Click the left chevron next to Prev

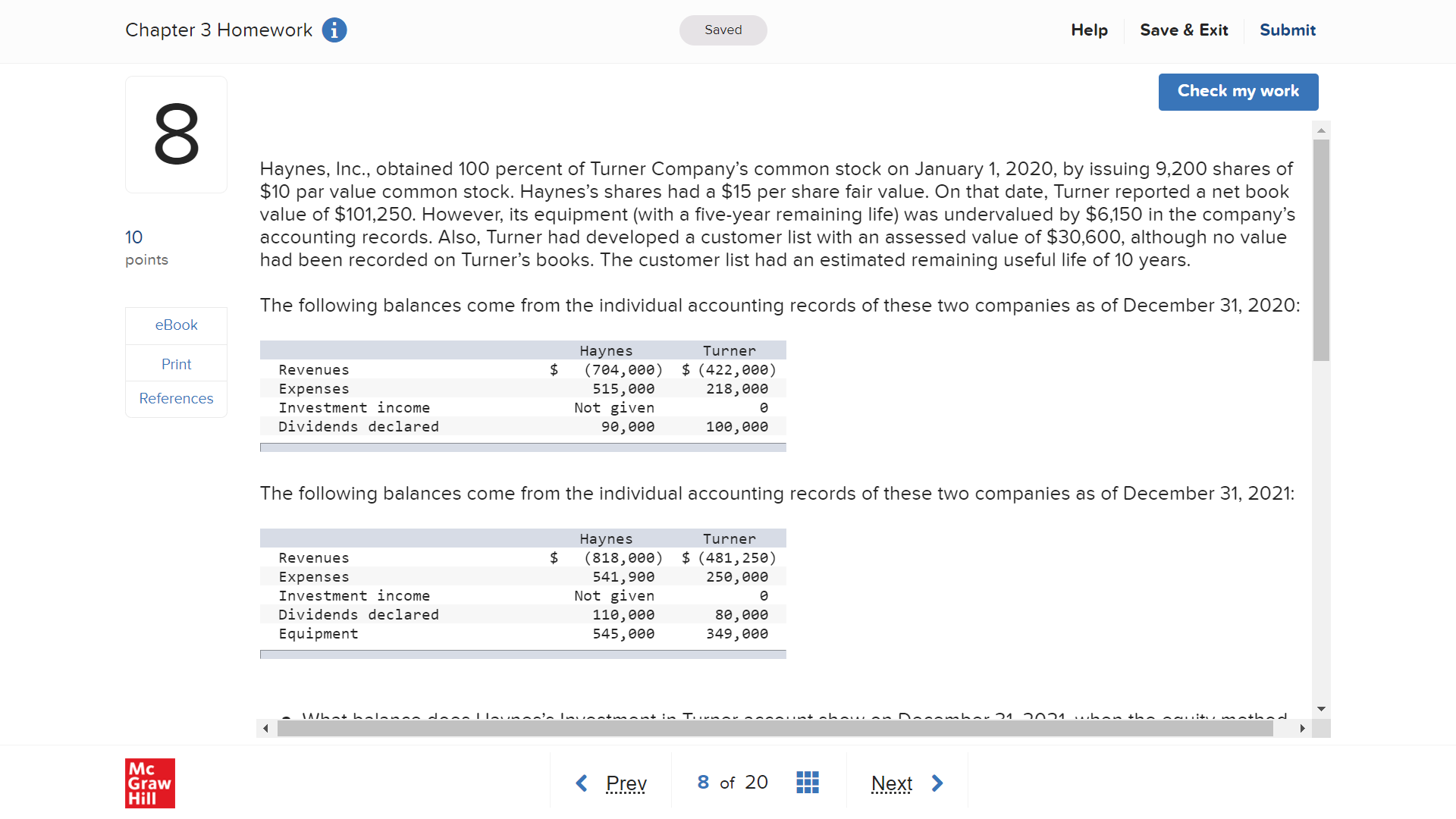(582, 783)
